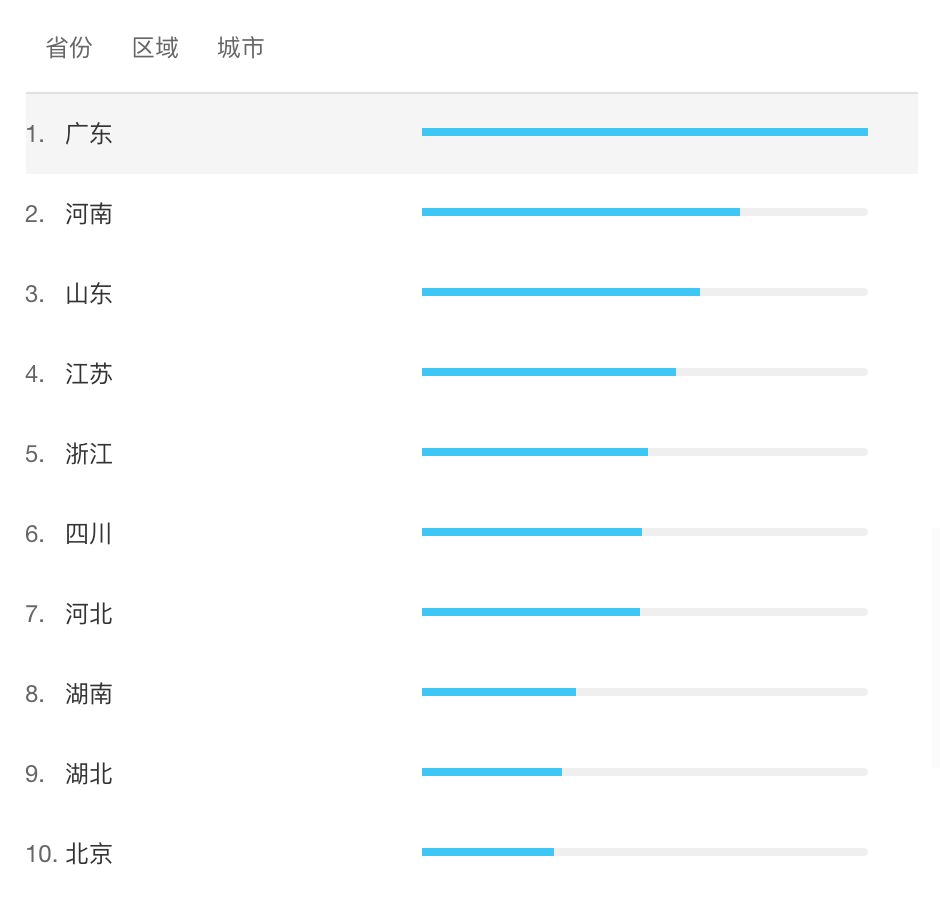Switch to the 区域 tab

(155, 47)
